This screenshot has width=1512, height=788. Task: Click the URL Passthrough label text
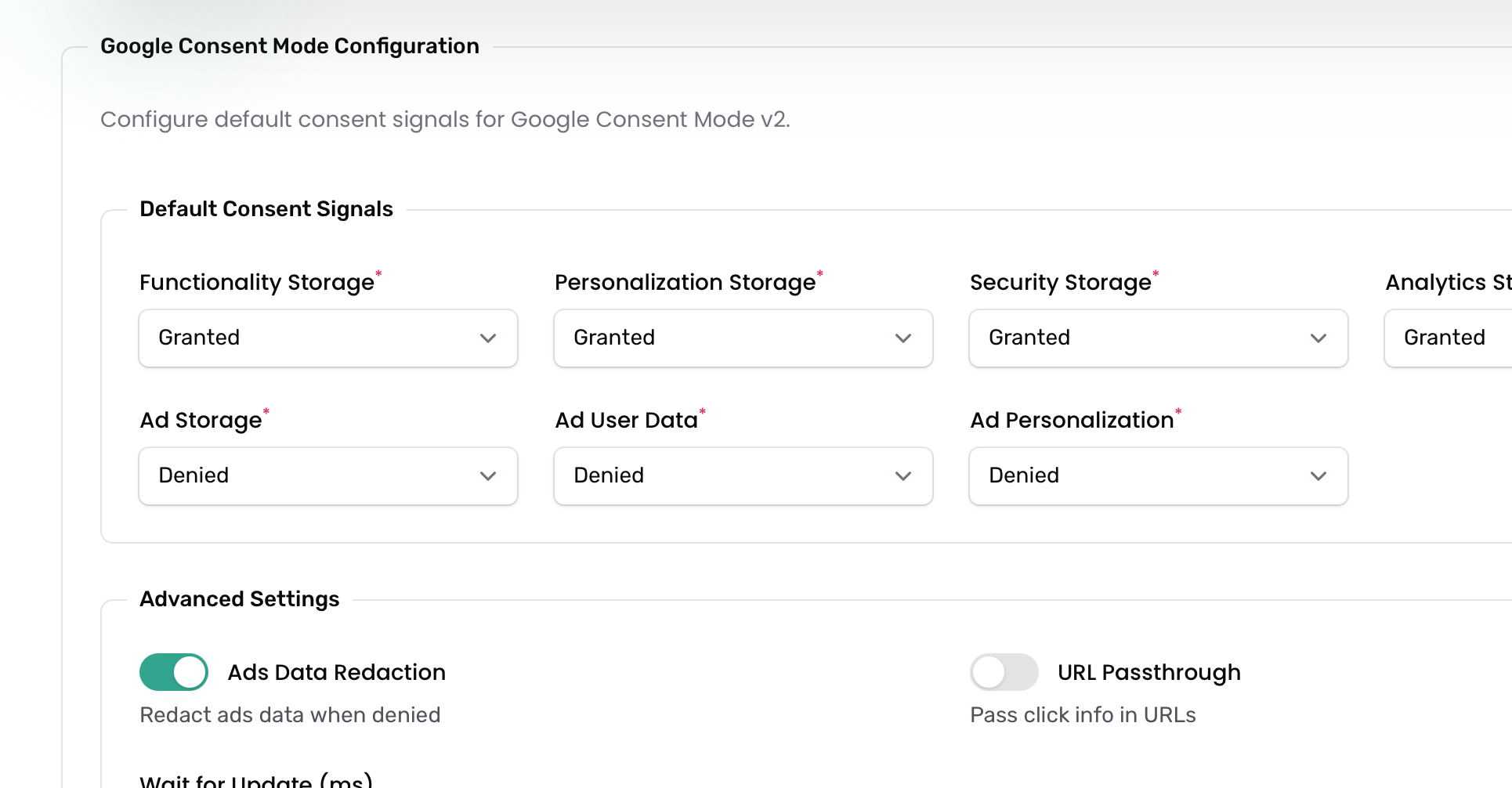pos(1149,672)
